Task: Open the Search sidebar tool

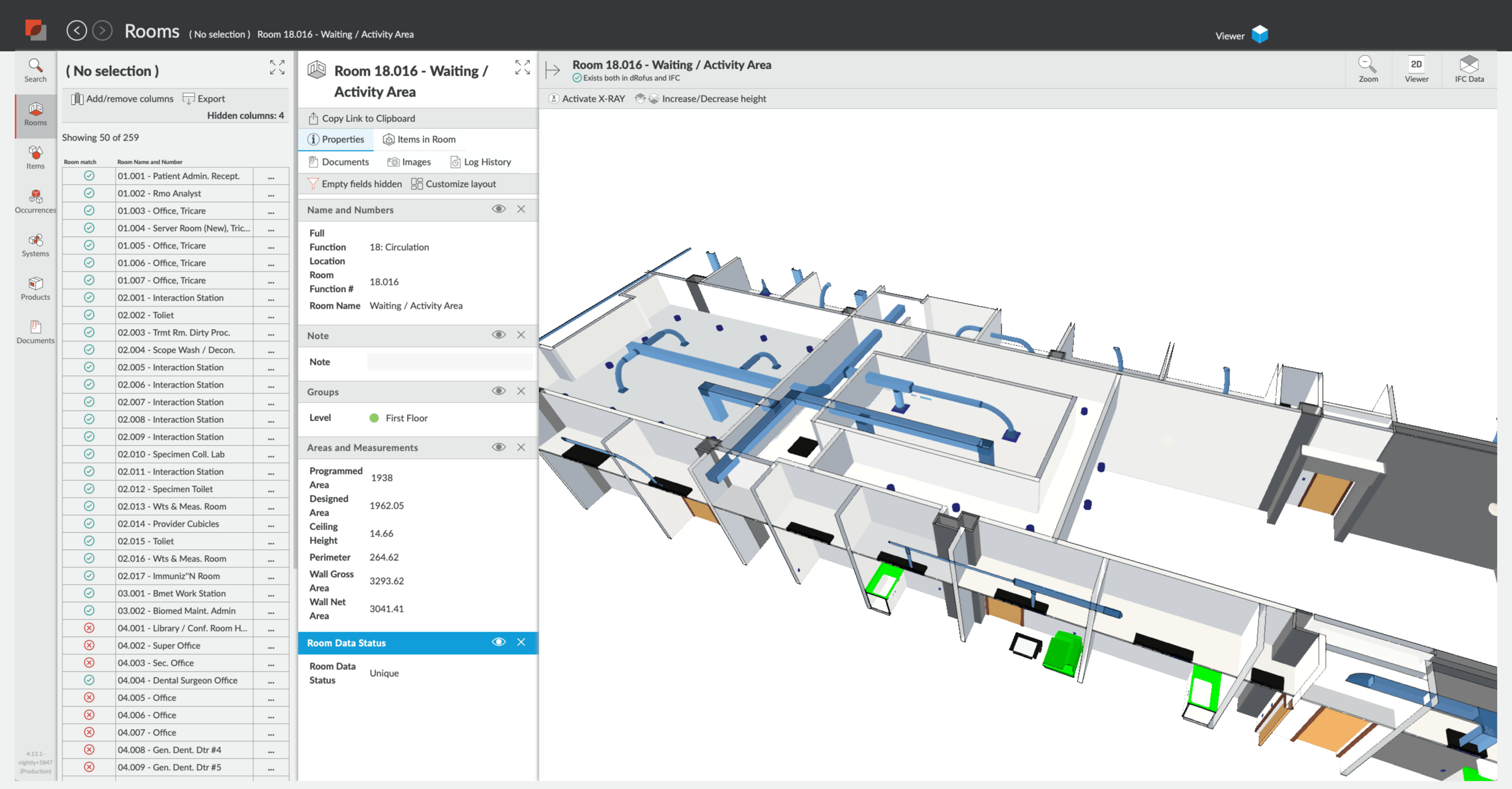Action: (35, 70)
